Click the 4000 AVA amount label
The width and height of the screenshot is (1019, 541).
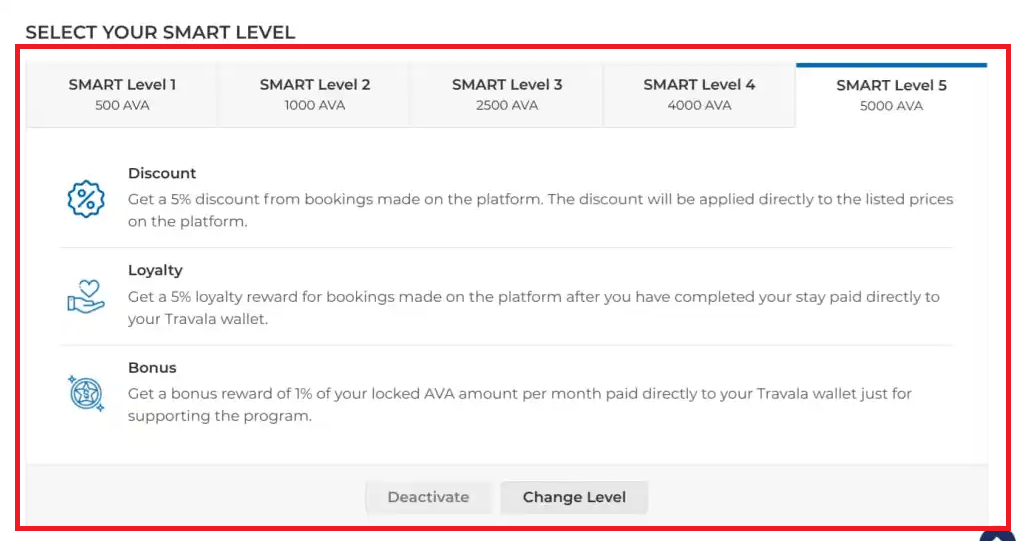click(x=699, y=105)
